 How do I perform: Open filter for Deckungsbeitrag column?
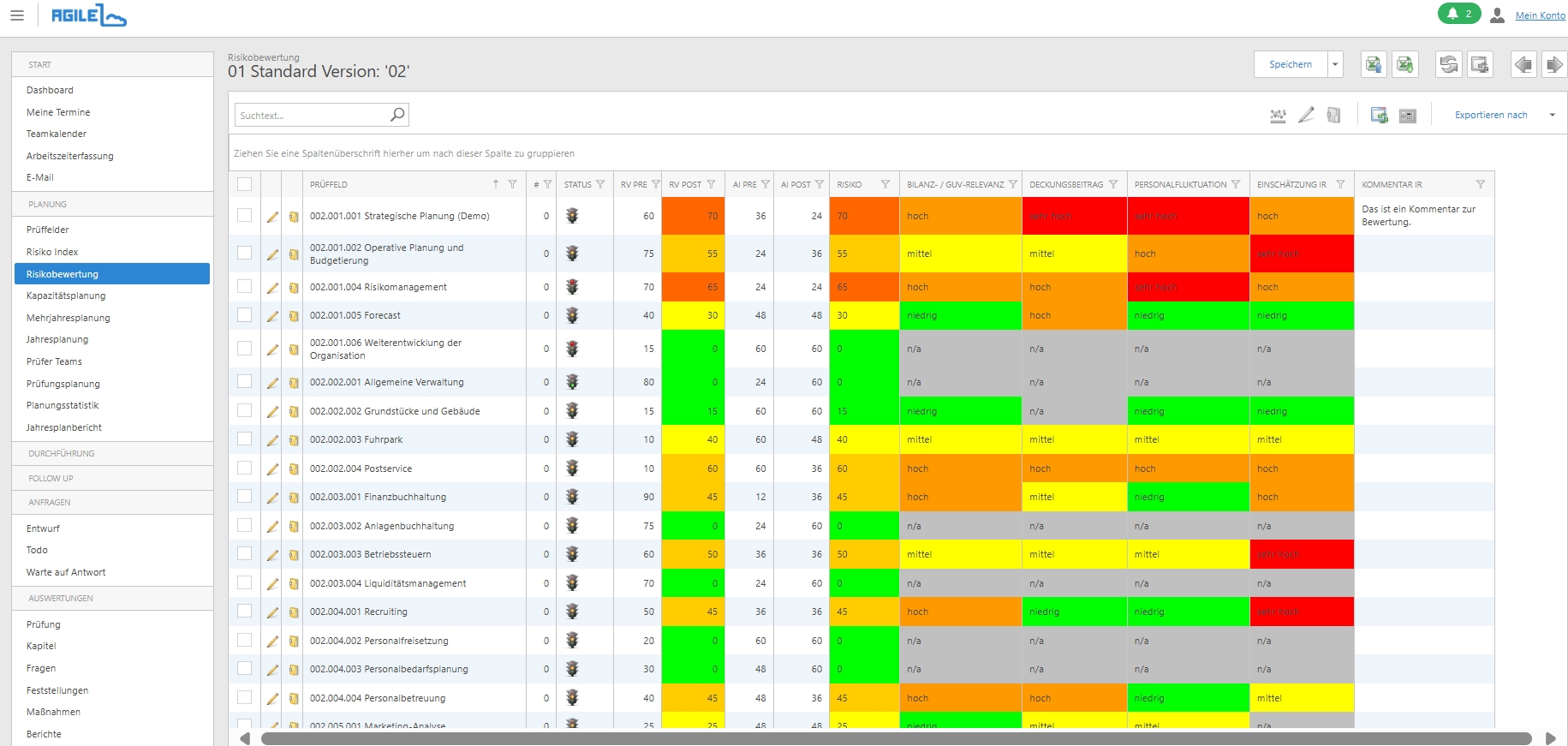click(1113, 184)
